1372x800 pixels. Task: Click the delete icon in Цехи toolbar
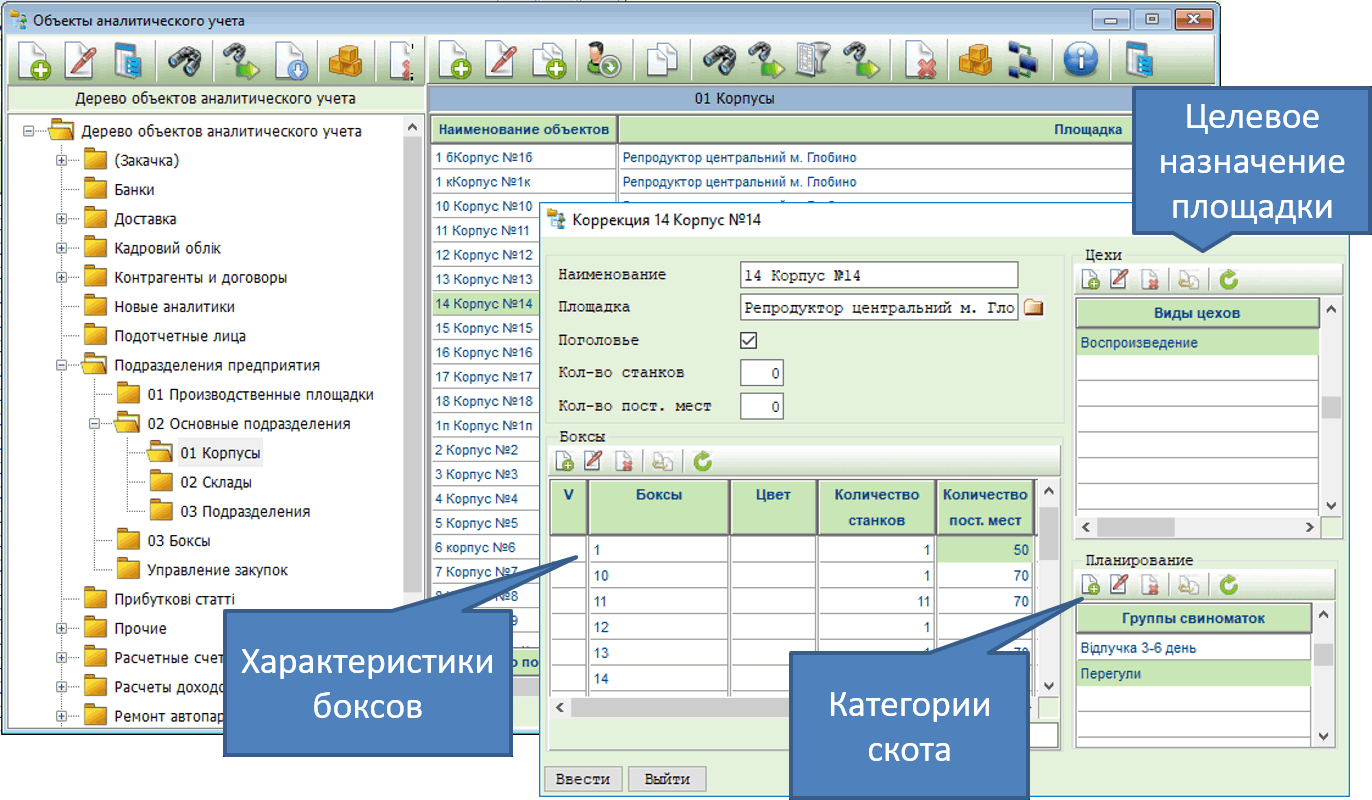pyautogui.click(x=1151, y=279)
